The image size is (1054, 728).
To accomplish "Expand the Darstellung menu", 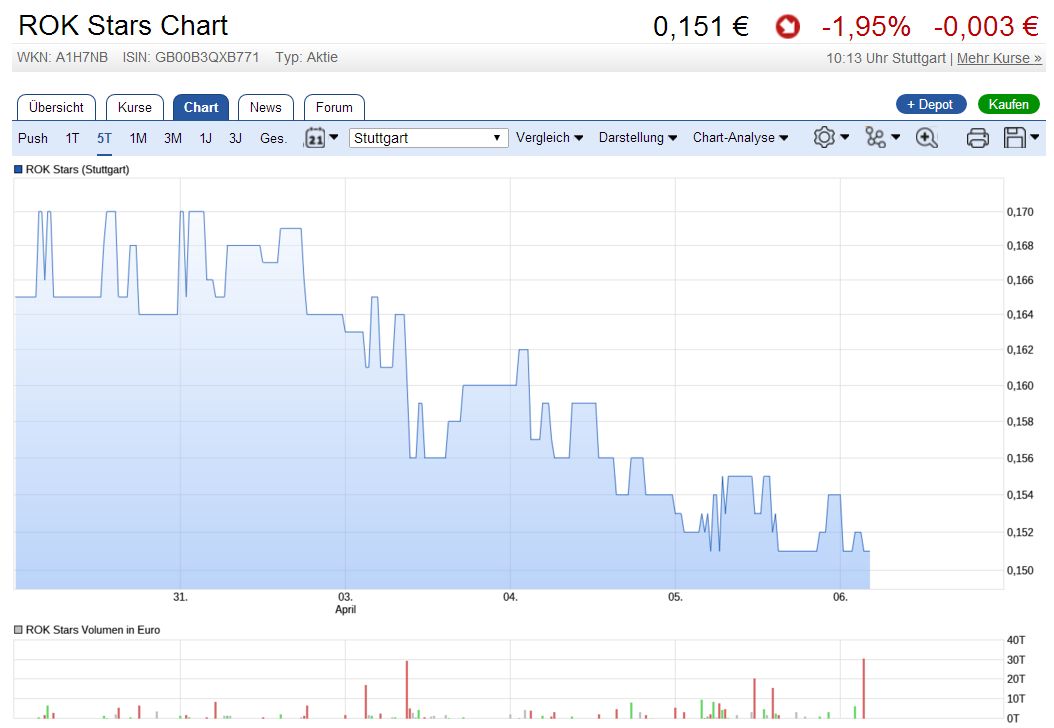I will (637, 138).
